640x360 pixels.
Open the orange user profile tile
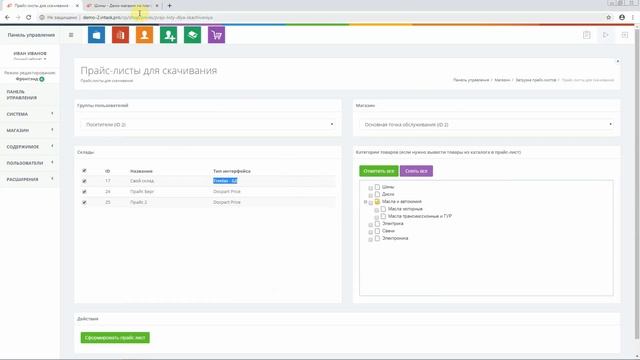144,35
